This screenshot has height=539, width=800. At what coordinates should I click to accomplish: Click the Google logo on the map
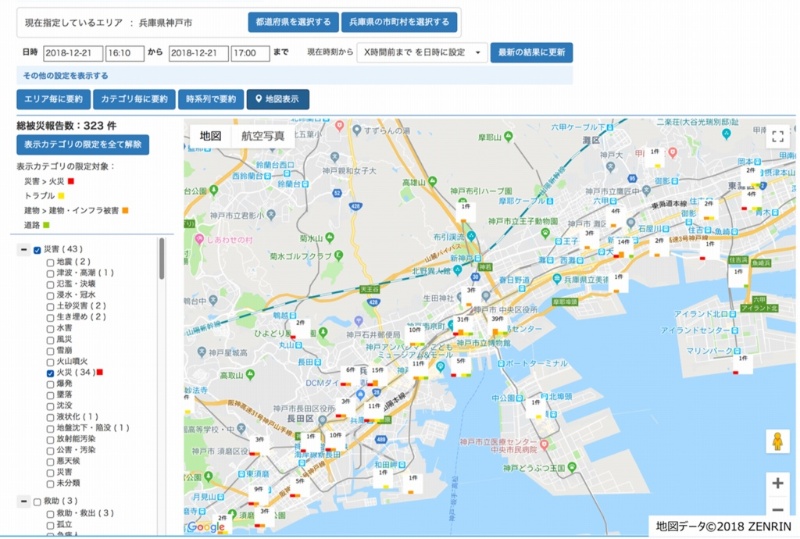click(206, 527)
